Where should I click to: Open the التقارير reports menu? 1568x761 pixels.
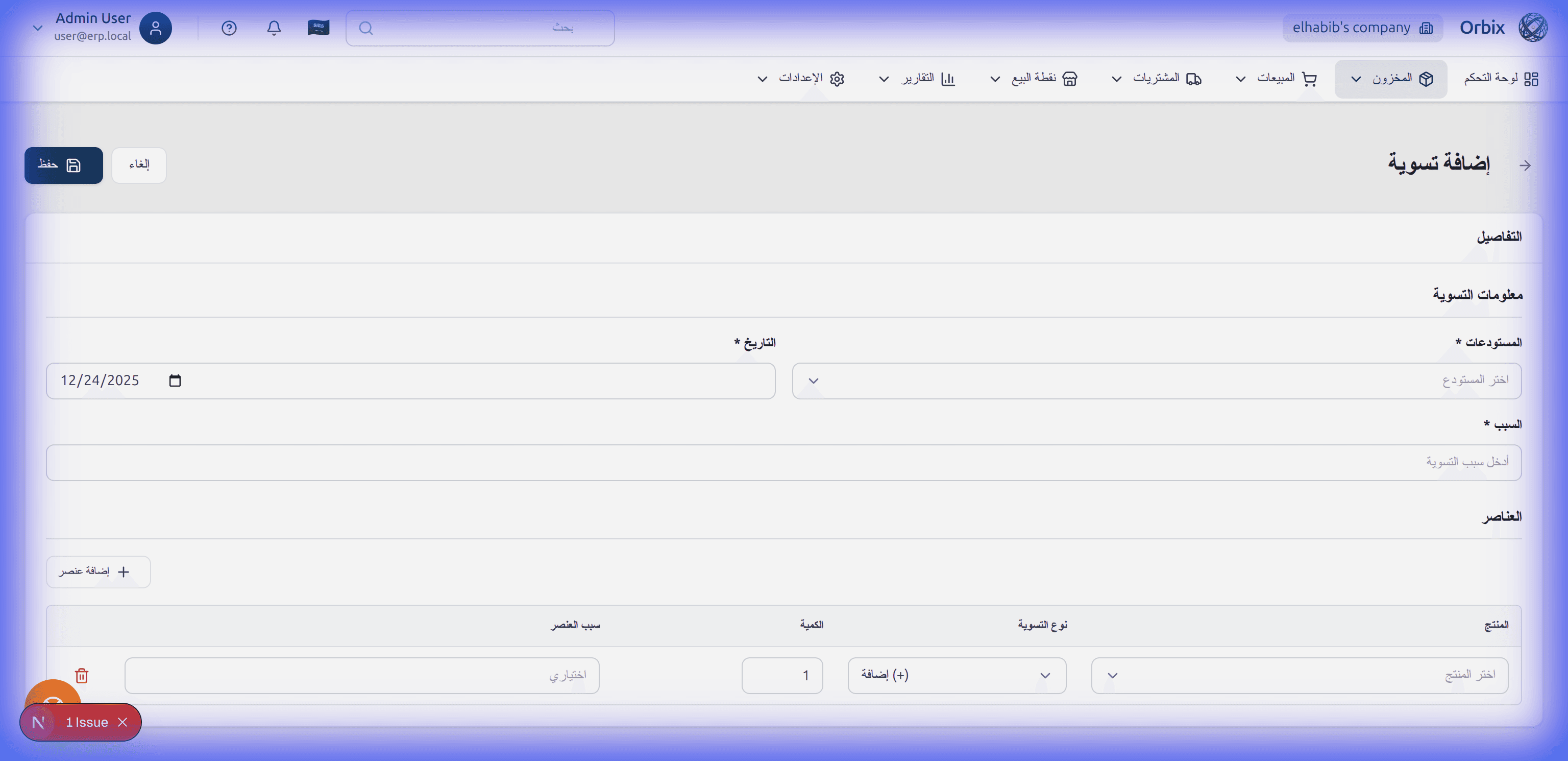point(917,79)
